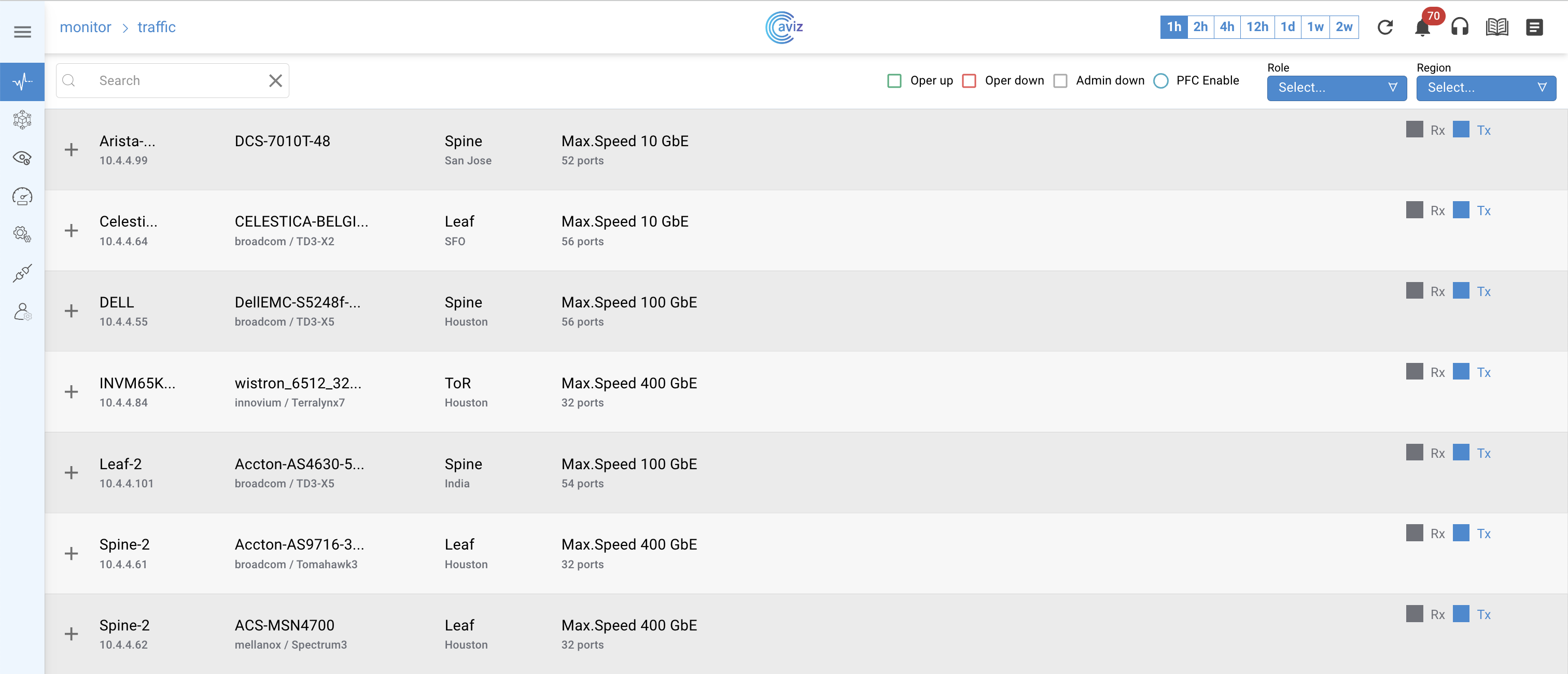Open the Role dropdown
The image size is (1568, 674).
[x=1336, y=88]
